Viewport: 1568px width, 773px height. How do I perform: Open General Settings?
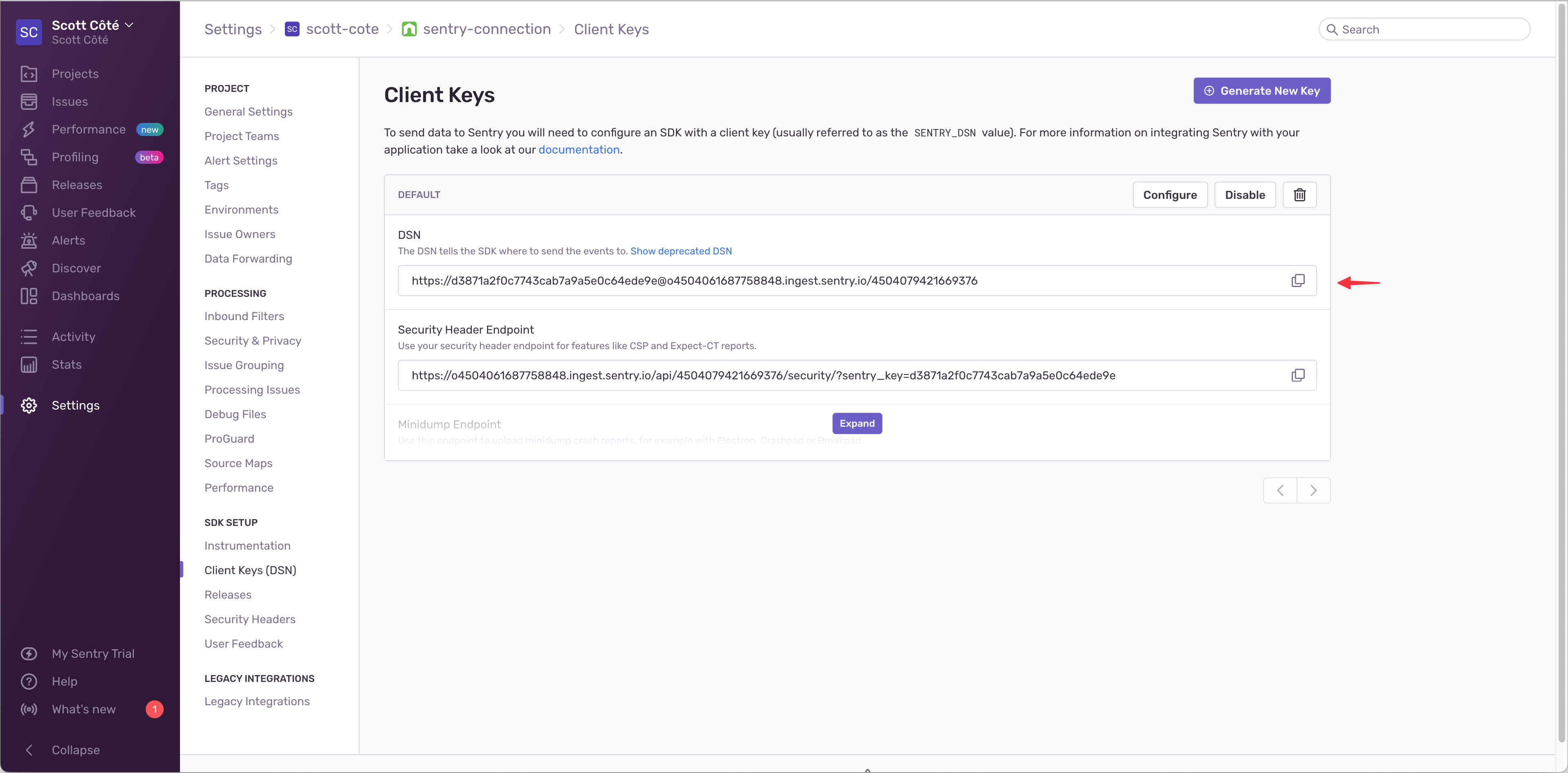pos(249,111)
